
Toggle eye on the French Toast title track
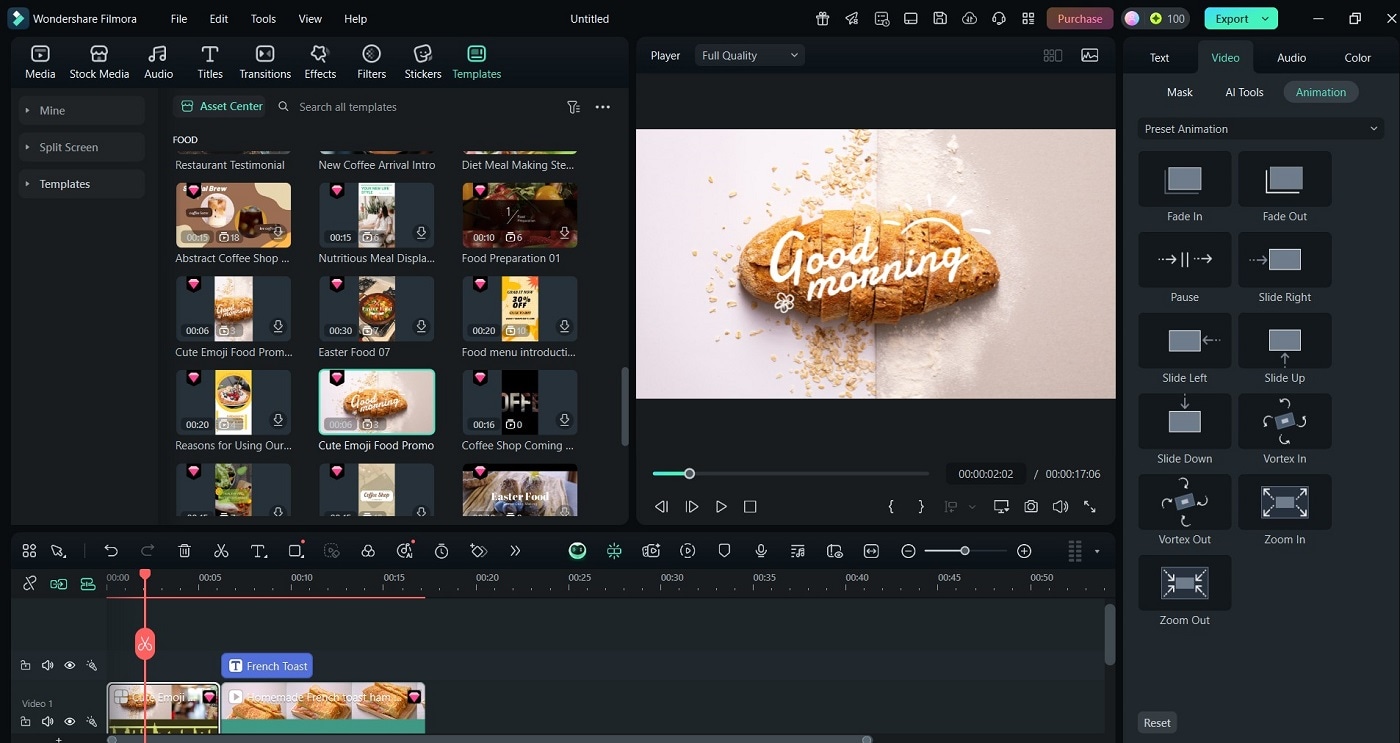(70, 665)
